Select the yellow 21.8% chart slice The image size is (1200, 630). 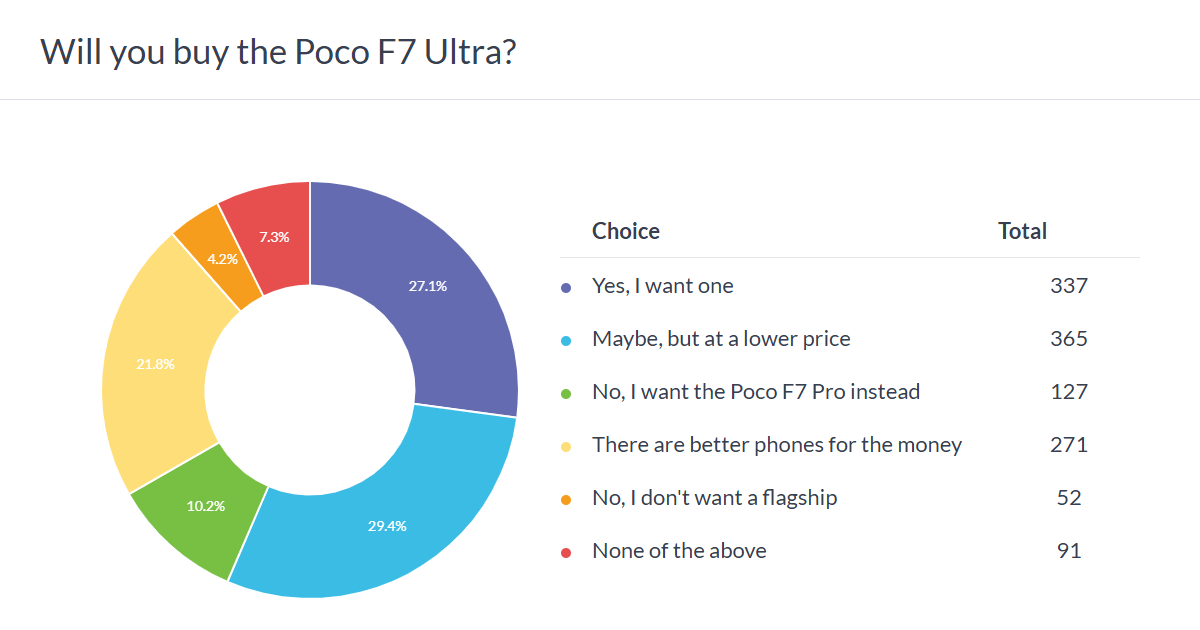tap(155, 365)
